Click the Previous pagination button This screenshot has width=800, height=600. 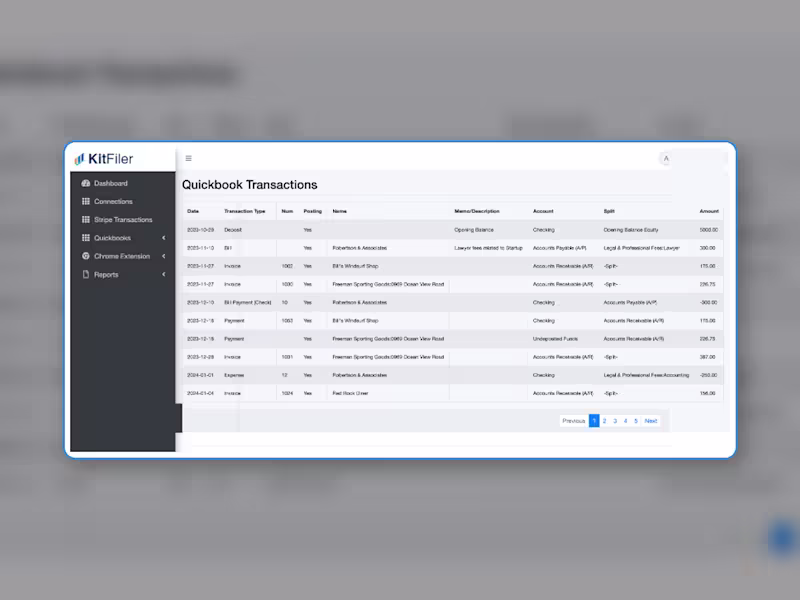point(575,421)
